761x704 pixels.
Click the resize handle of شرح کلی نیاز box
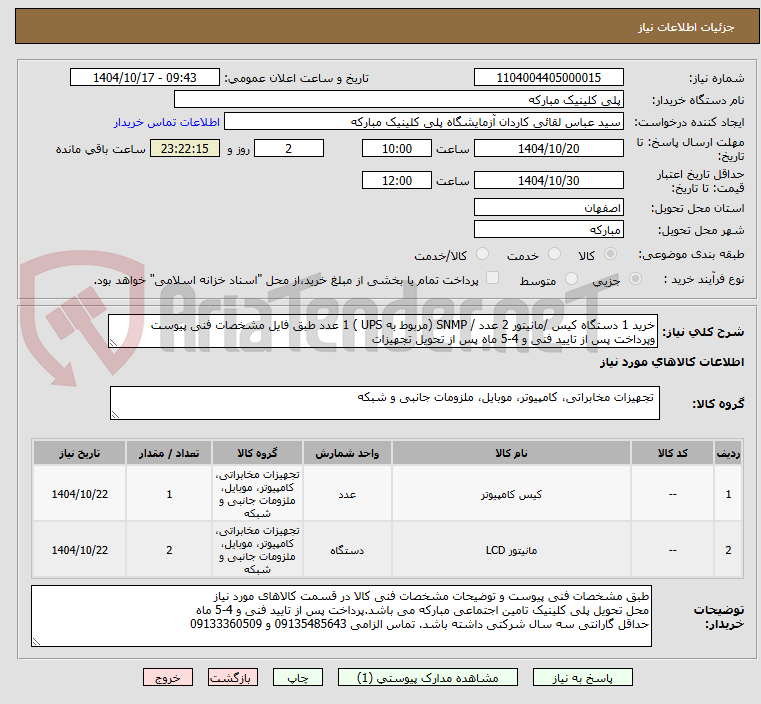tap(113, 343)
